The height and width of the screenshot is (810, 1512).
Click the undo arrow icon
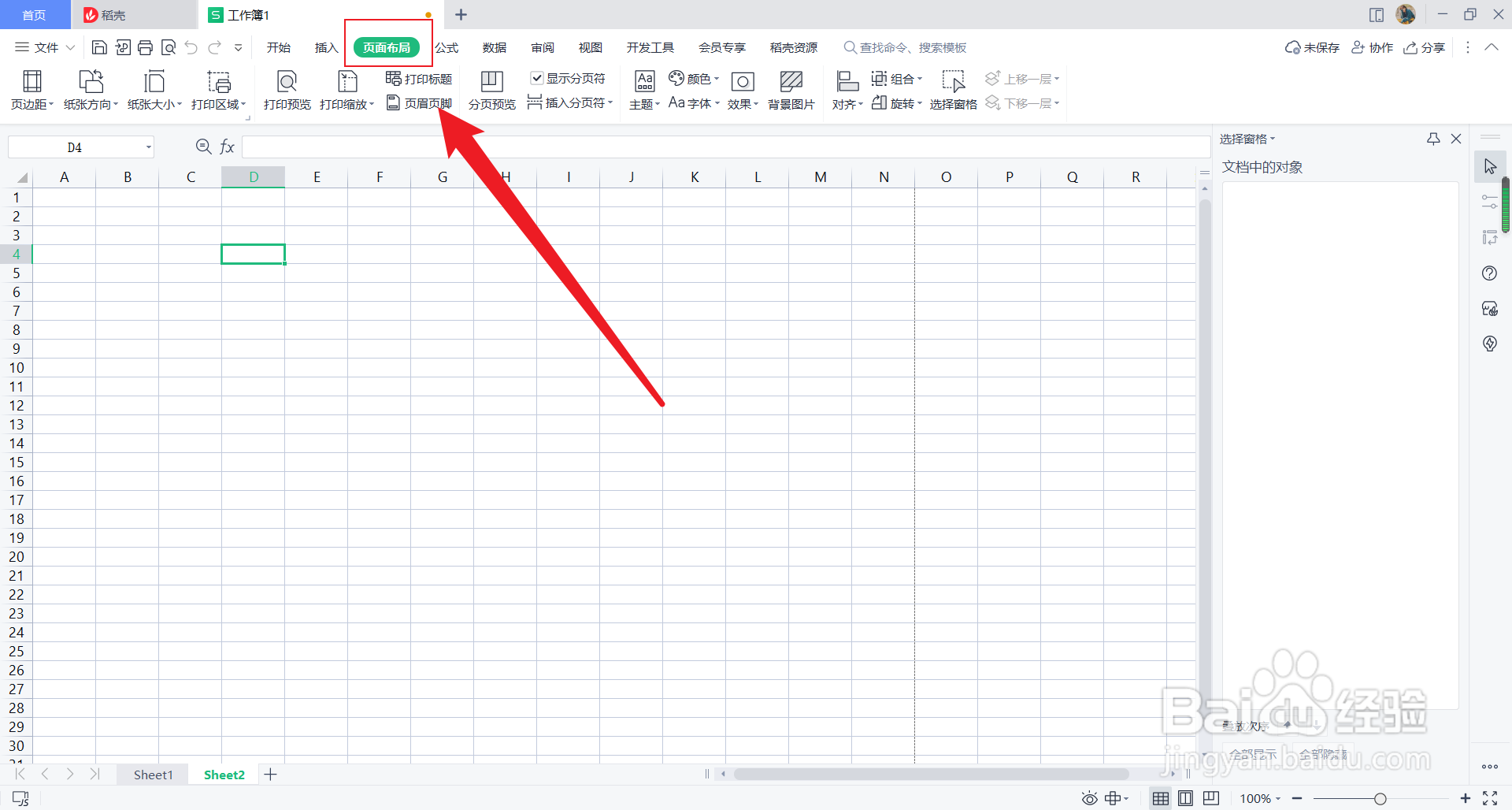pyautogui.click(x=191, y=47)
